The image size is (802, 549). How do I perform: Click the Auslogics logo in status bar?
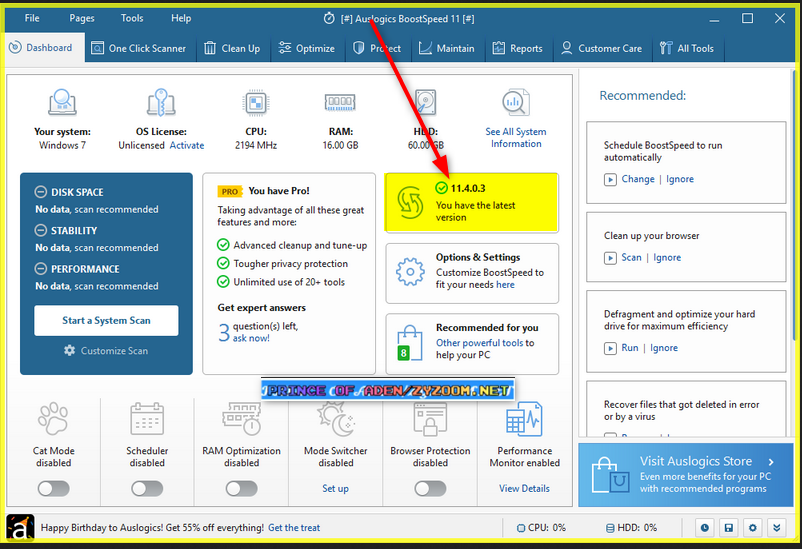[20, 528]
